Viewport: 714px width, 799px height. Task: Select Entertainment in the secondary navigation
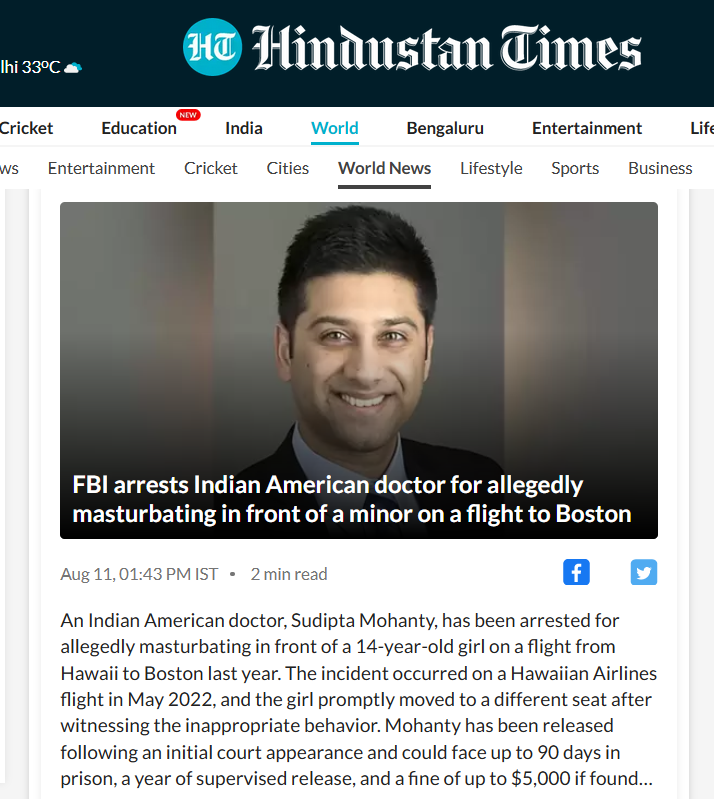click(x=101, y=168)
